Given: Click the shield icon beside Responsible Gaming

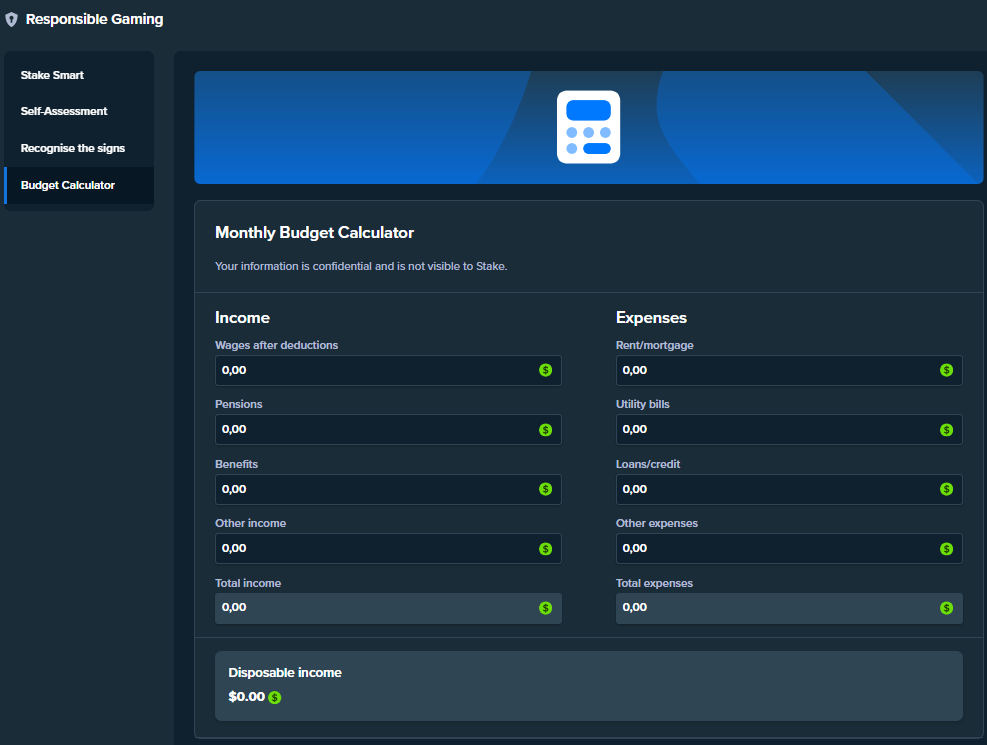Looking at the screenshot, I should pyautogui.click(x=12, y=20).
